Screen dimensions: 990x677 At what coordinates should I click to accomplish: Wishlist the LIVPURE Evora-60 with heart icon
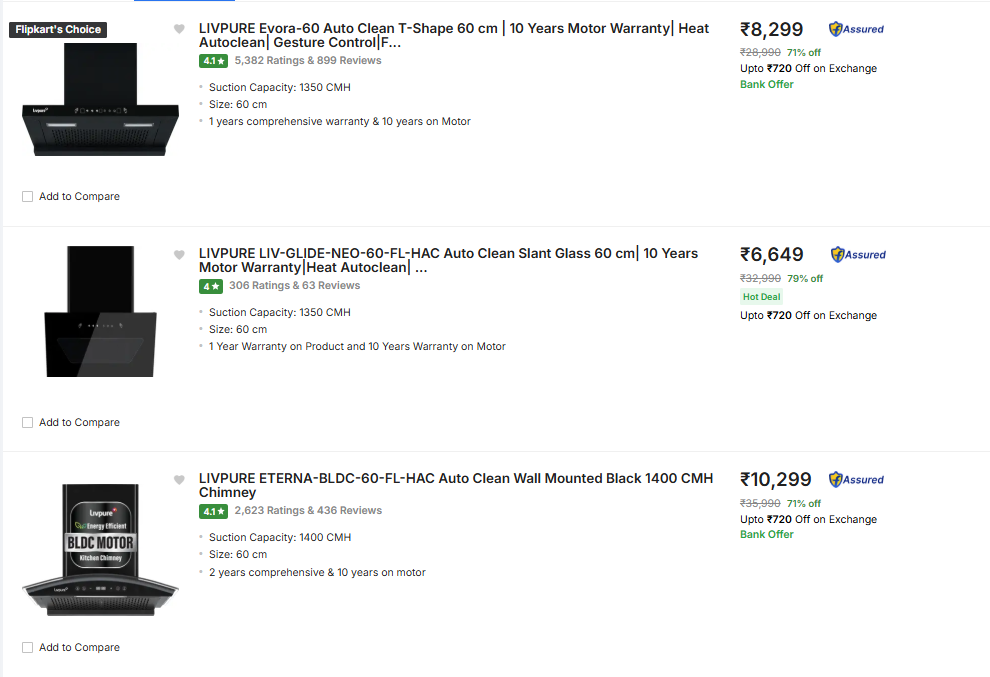pos(179,29)
